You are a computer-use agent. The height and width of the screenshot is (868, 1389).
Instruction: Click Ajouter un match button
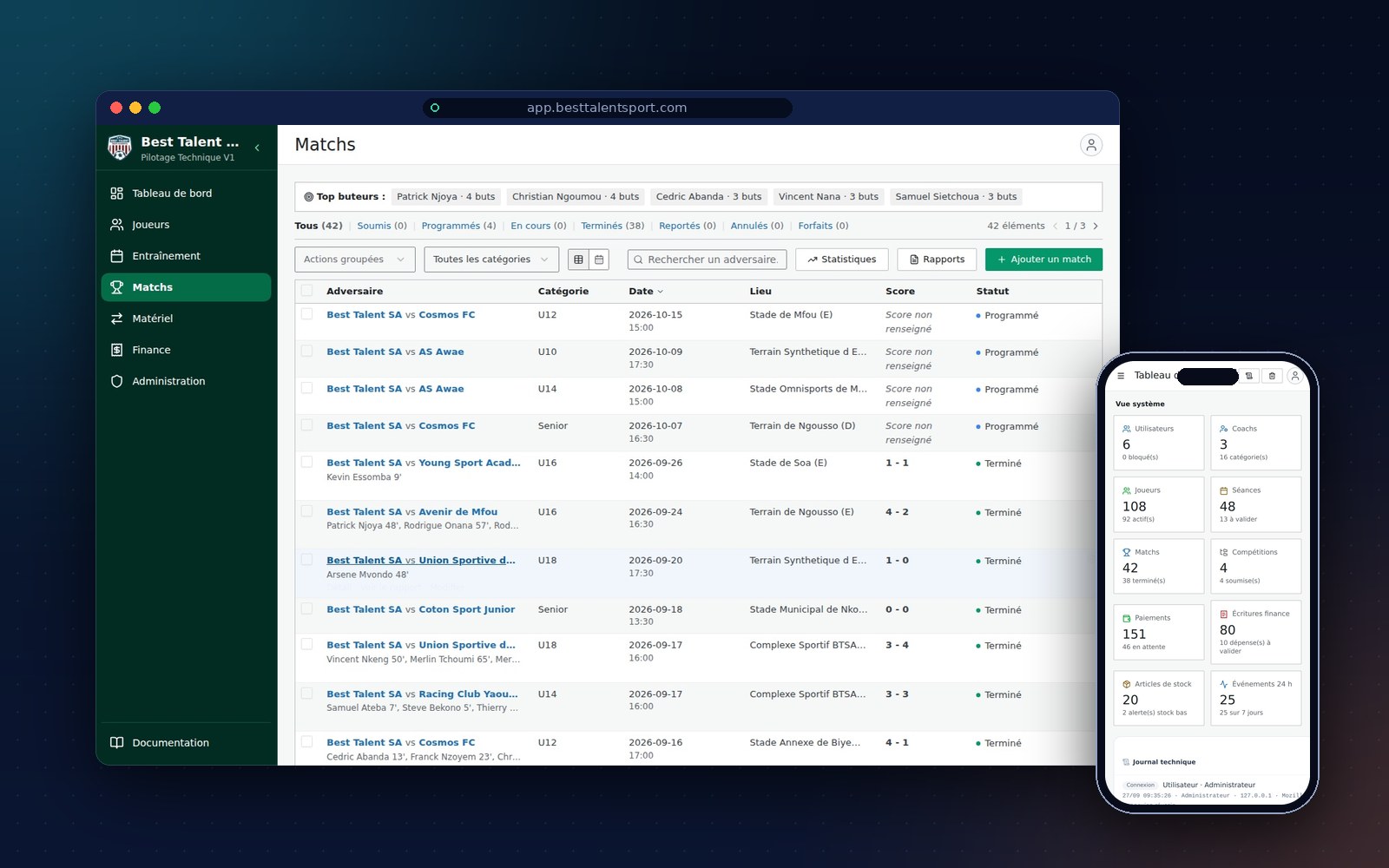1043,260
